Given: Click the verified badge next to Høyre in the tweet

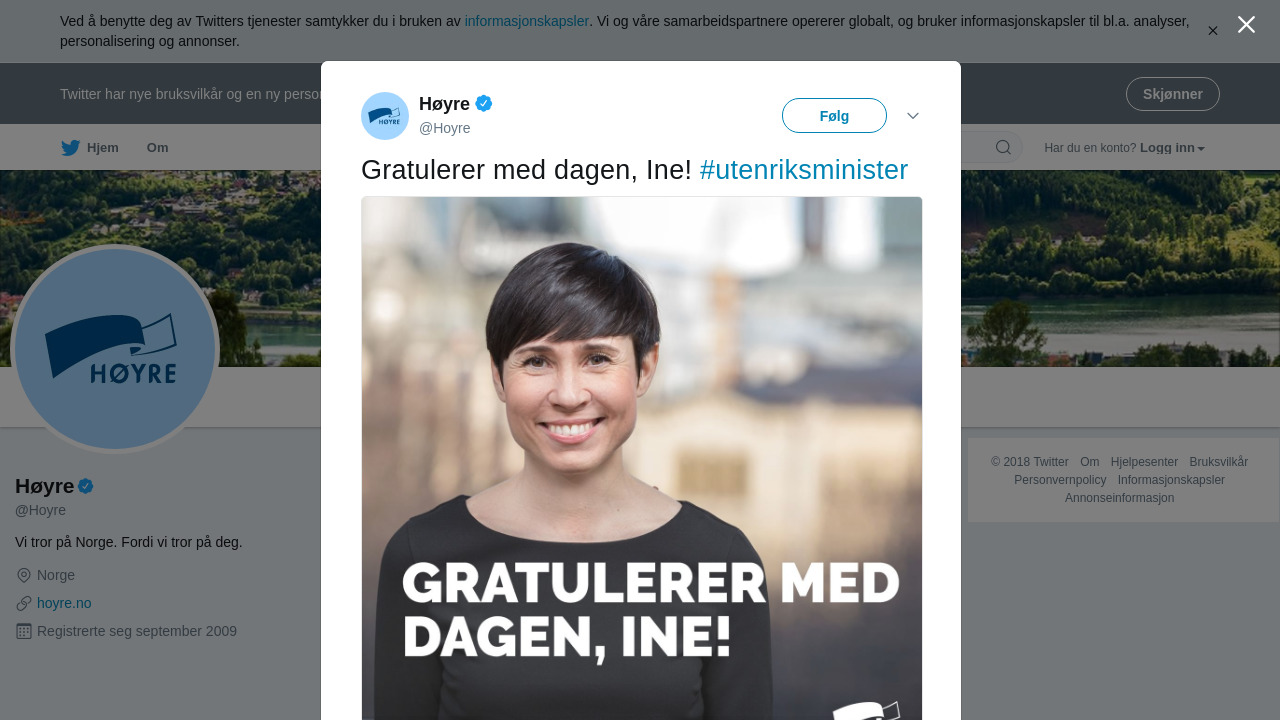Looking at the screenshot, I should (484, 103).
